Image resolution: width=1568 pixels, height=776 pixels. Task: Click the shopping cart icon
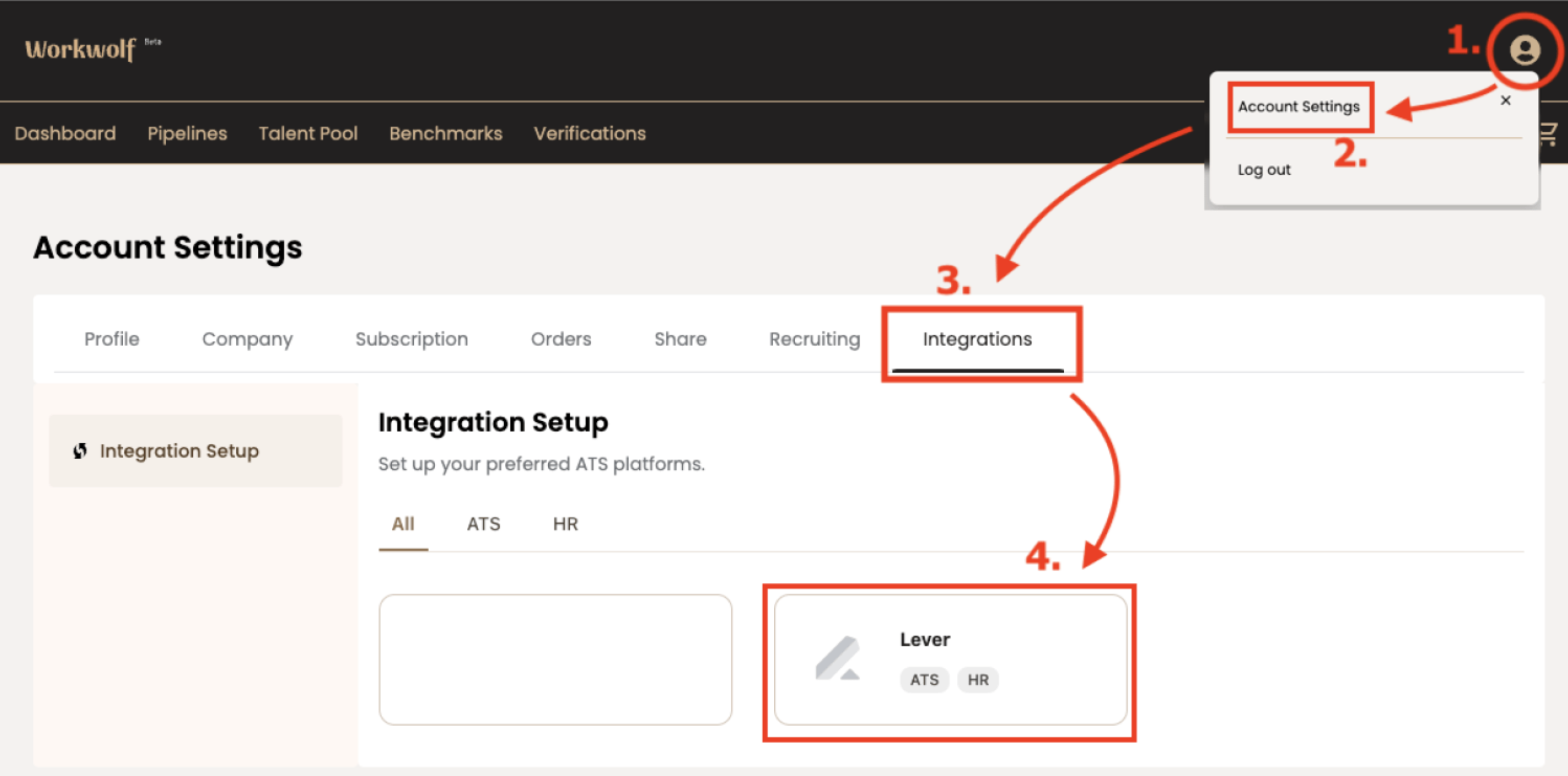point(1549,133)
